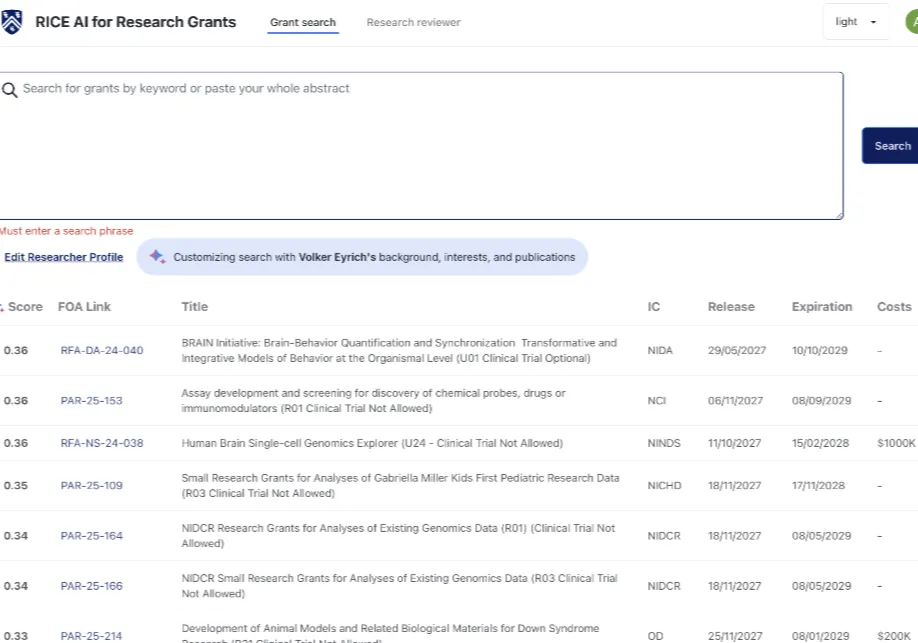
Task: Open the light theme dropdown
Action: coord(855,22)
